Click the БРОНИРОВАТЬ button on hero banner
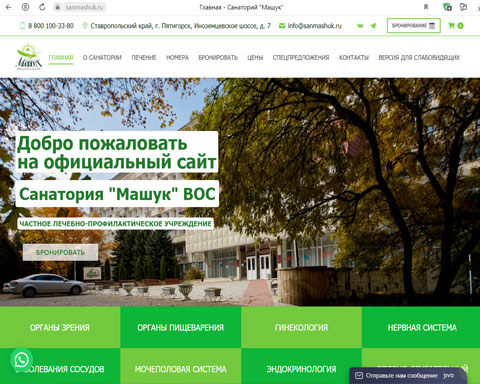Screen dimensions: 480x384 [60, 252]
